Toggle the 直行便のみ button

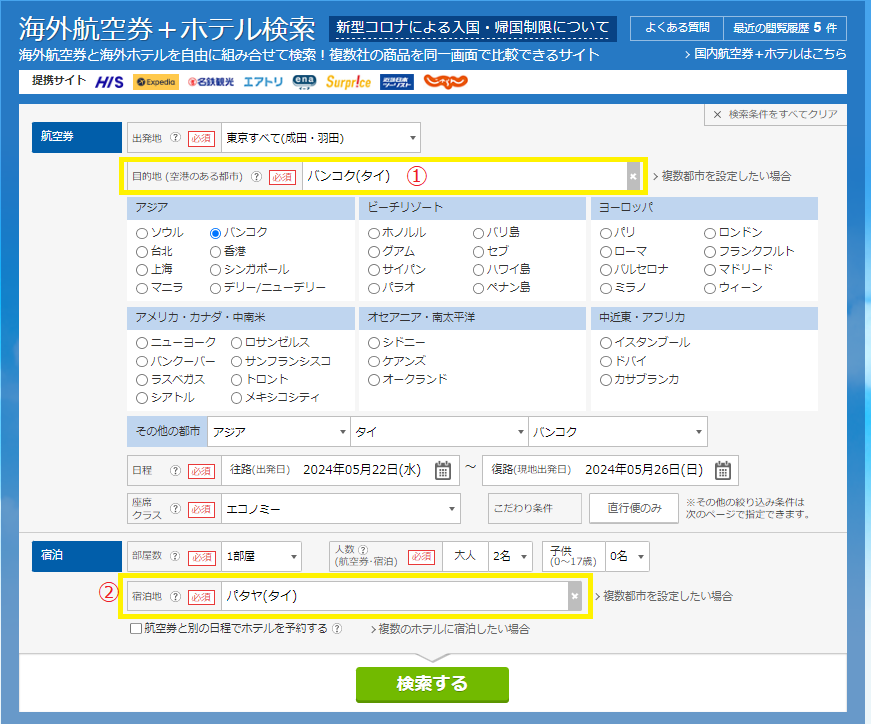coord(634,508)
